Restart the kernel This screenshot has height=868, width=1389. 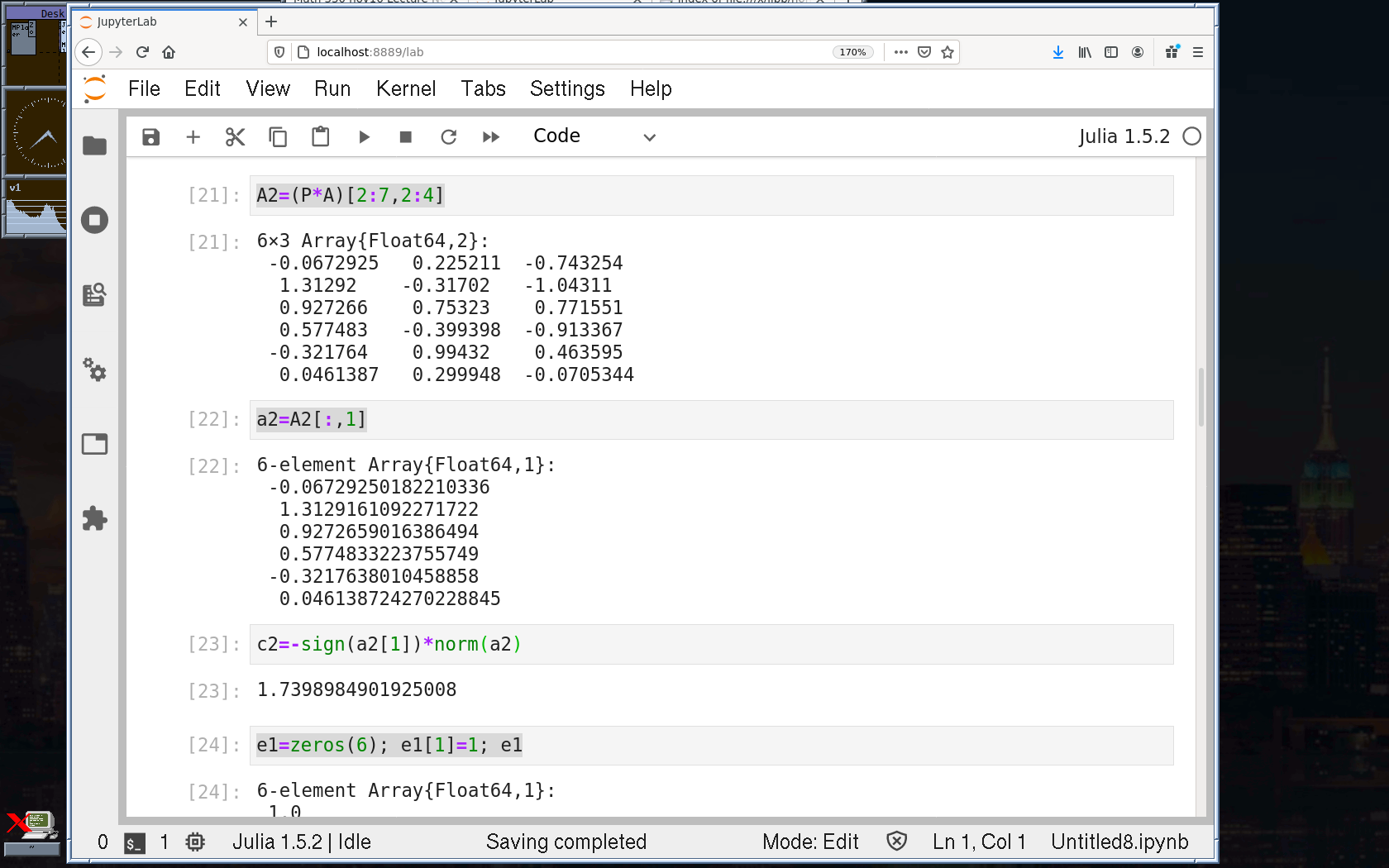[448, 137]
